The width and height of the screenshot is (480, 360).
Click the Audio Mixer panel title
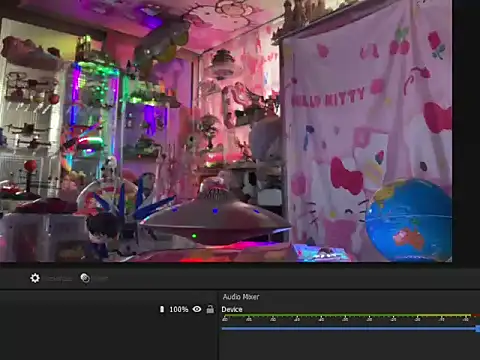click(241, 297)
